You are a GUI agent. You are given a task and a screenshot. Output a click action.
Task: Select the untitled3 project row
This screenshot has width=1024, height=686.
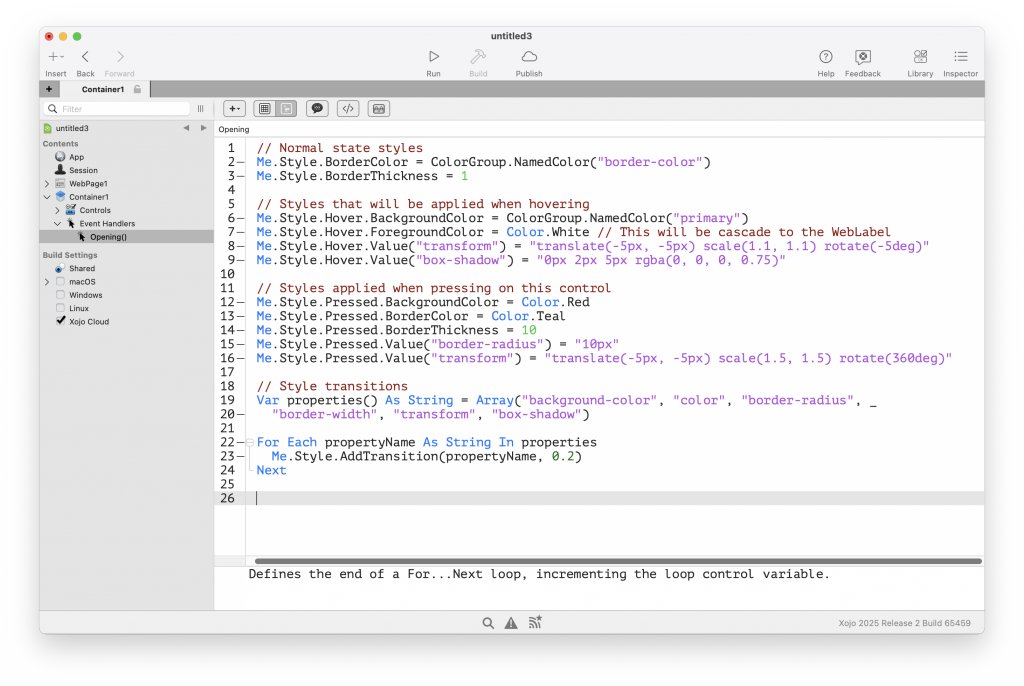[x=72, y=128]
